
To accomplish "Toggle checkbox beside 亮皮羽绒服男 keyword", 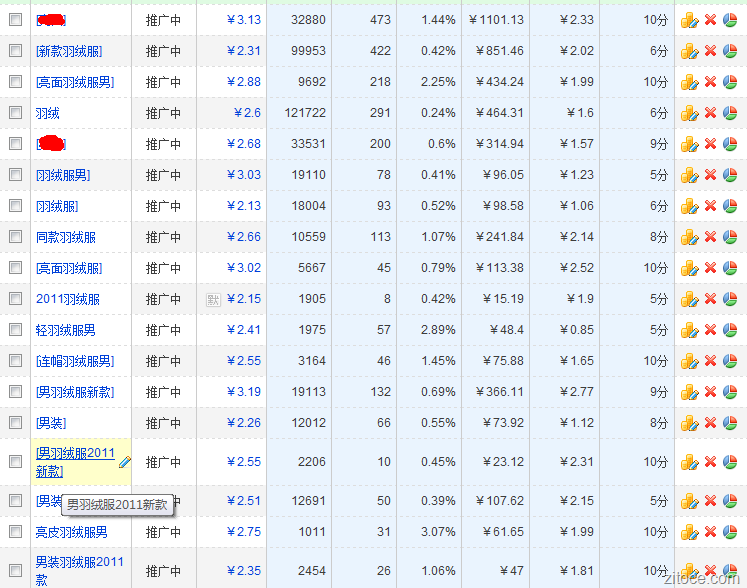I will (15, 532).
